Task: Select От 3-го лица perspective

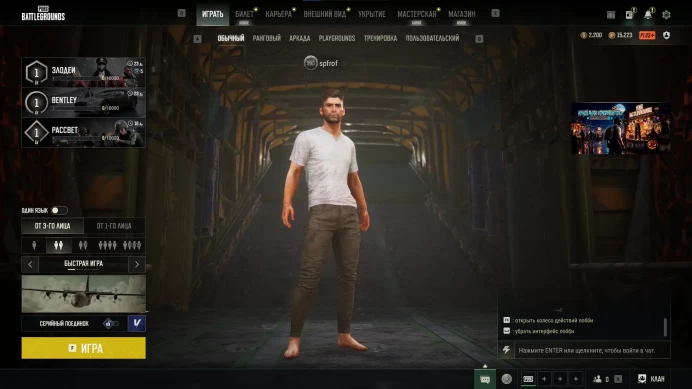Action: [53, 226]
